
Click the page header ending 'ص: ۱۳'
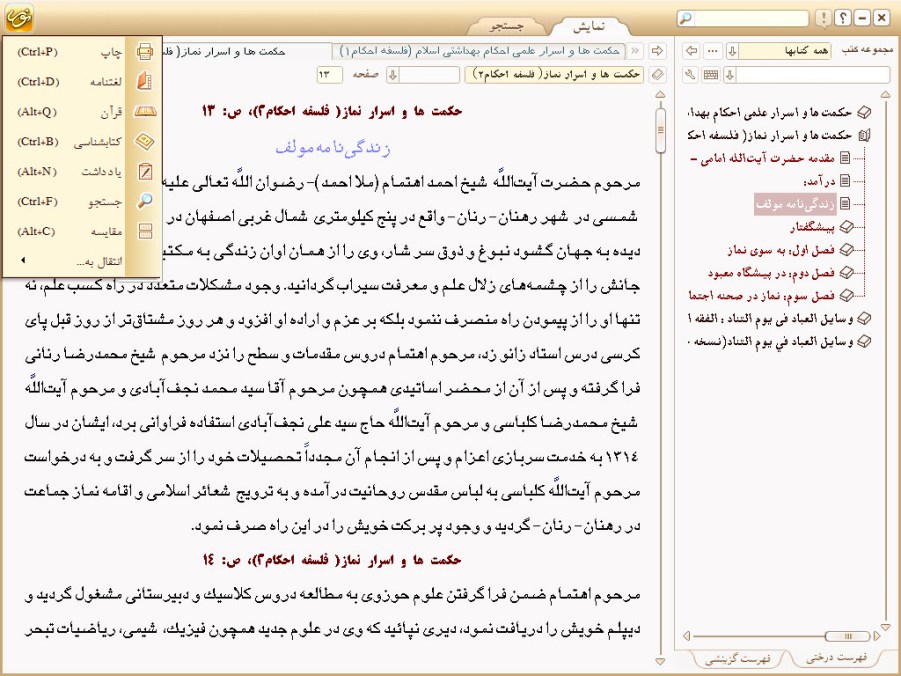coord(332,111)
